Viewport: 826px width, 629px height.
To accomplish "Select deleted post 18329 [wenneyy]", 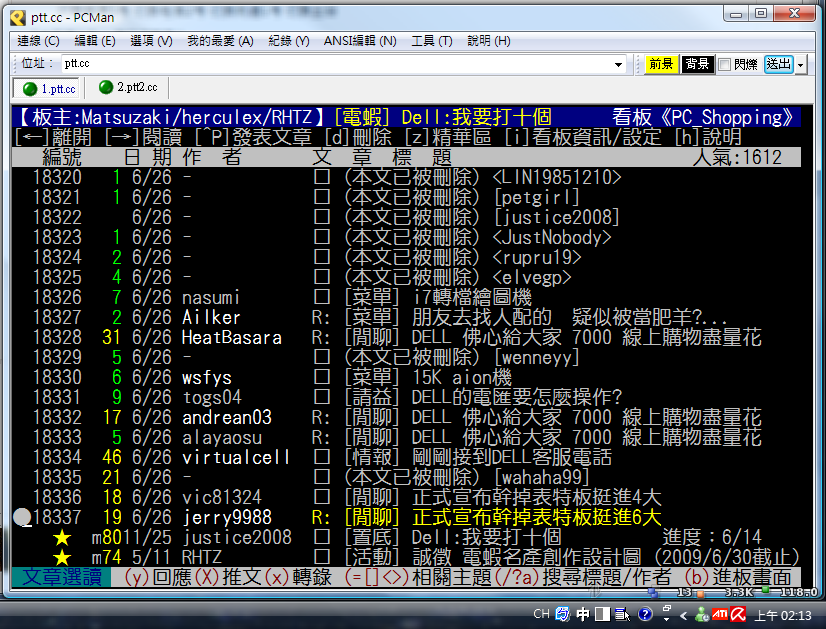I will [406, 357].
